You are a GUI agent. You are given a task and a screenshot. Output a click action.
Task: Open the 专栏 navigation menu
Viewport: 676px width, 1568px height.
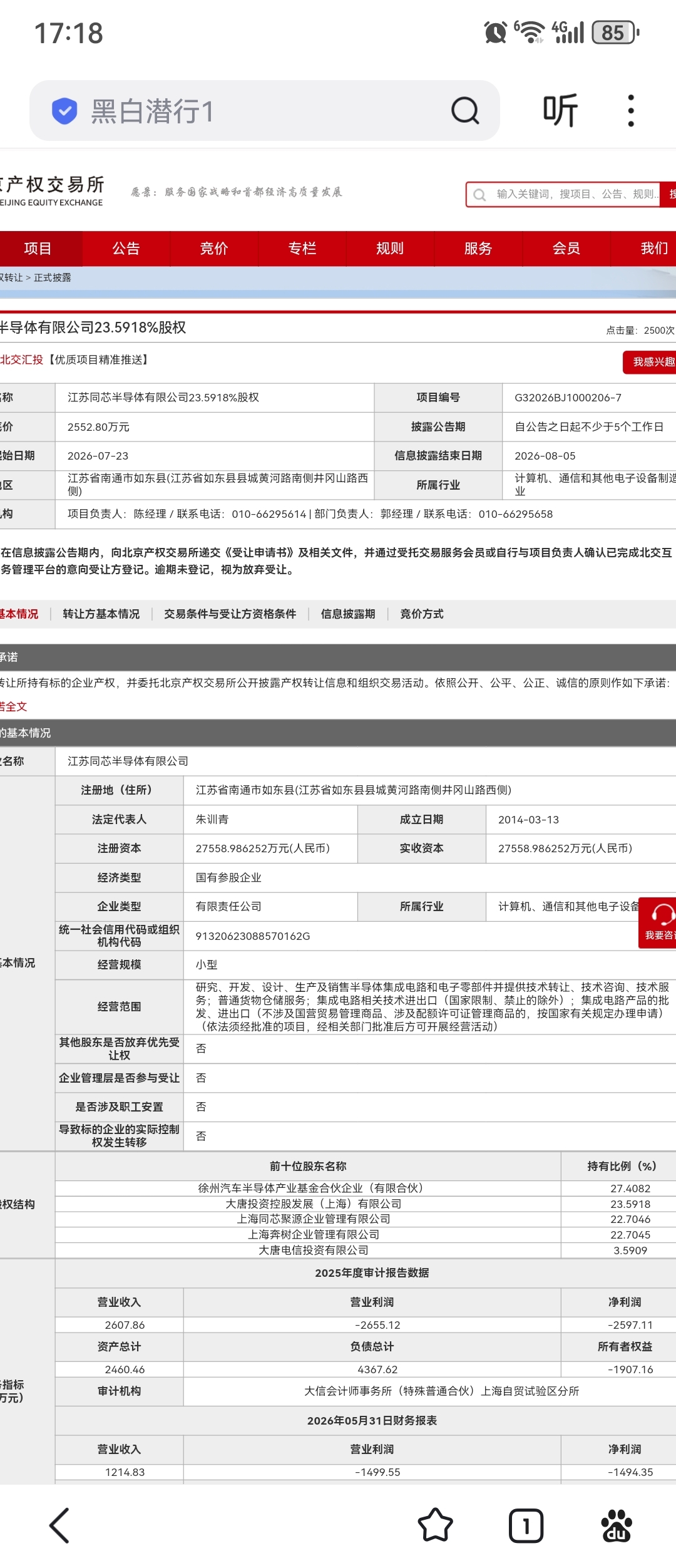pos(302,249)
